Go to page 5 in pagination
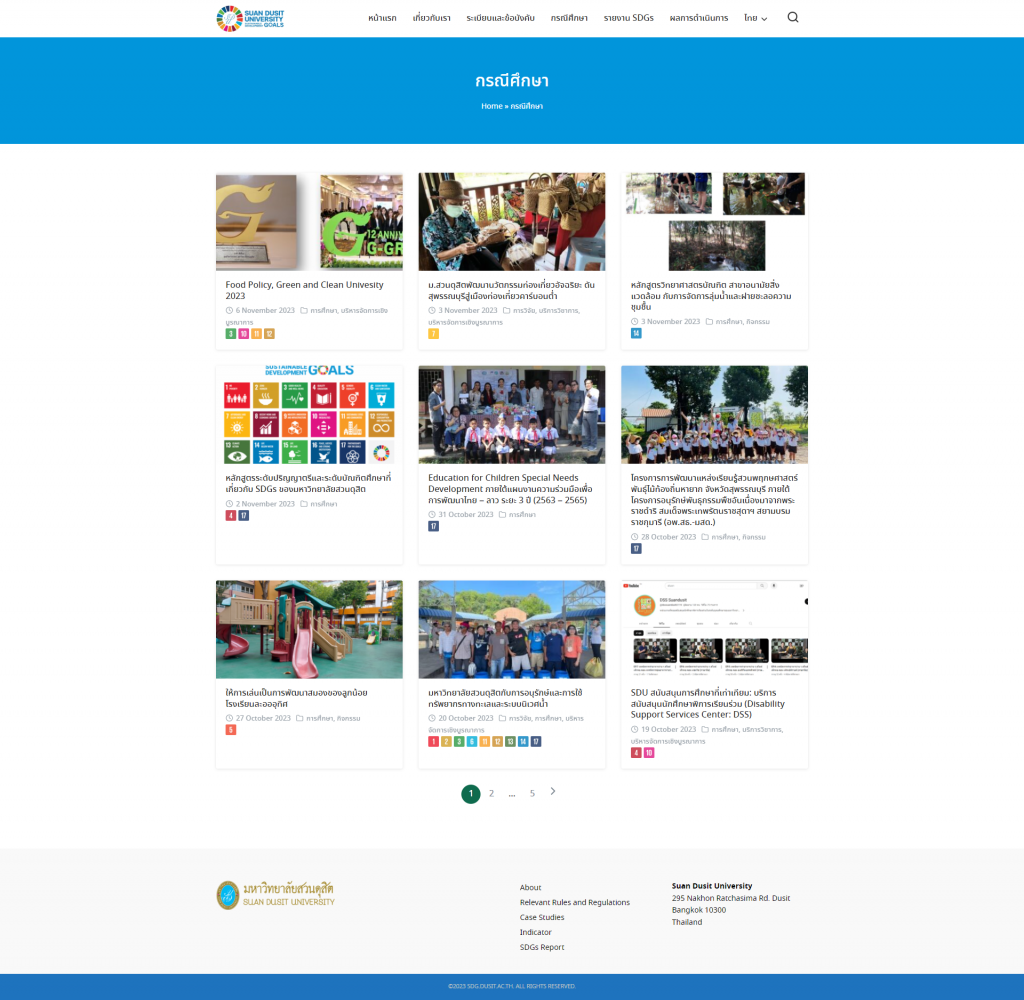The width and height of the screenshot is (1024, 1000). click(x=532, y=793)
